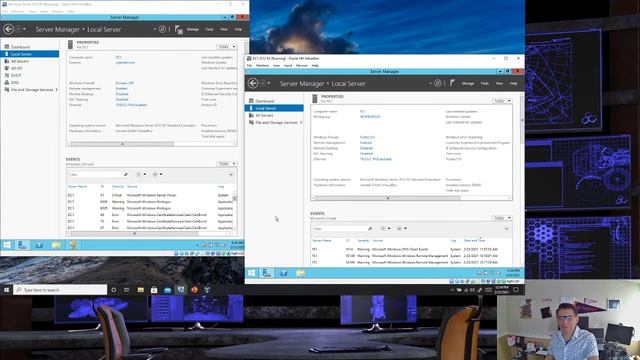Go back in FS1 Server Manager

pos(253,83)
